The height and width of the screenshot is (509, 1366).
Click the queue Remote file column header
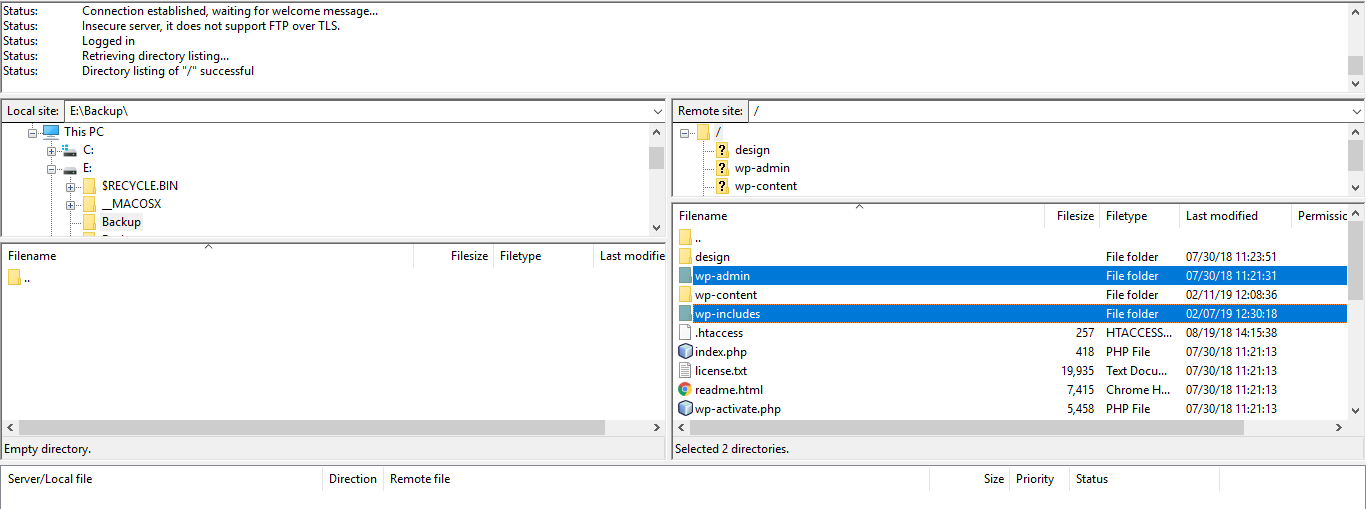click(x=657, y=479)
